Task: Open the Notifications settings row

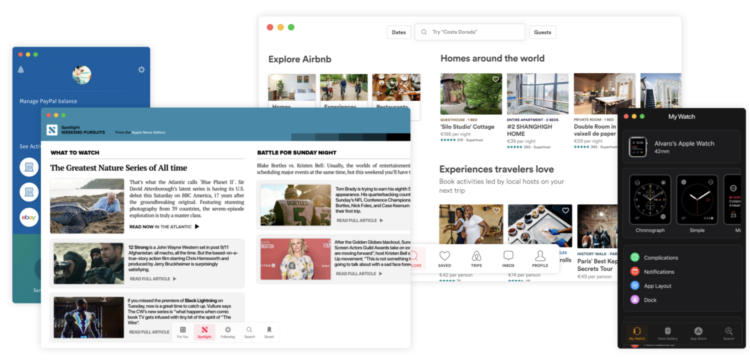Action: 682,272
